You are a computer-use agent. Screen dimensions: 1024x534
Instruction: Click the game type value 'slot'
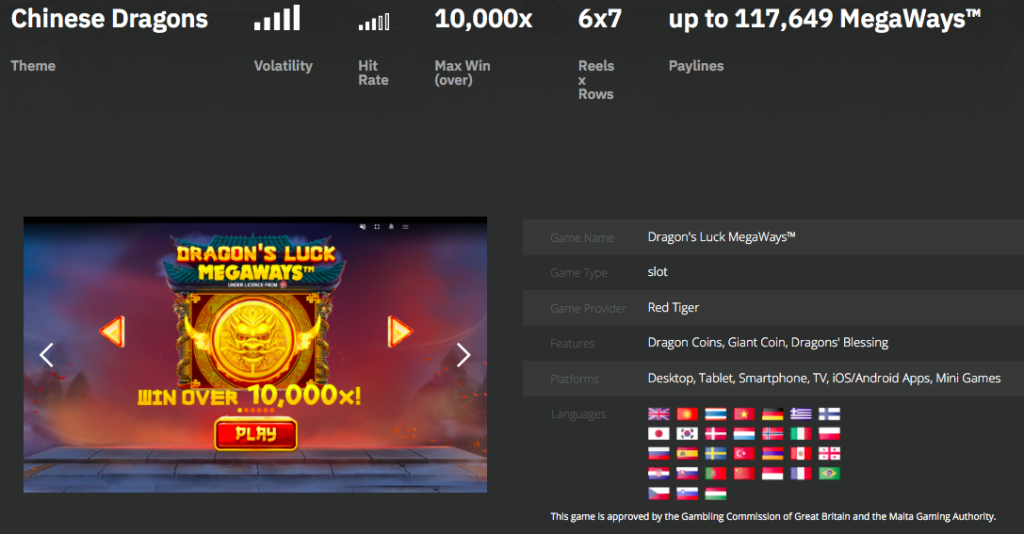[657, 272]
